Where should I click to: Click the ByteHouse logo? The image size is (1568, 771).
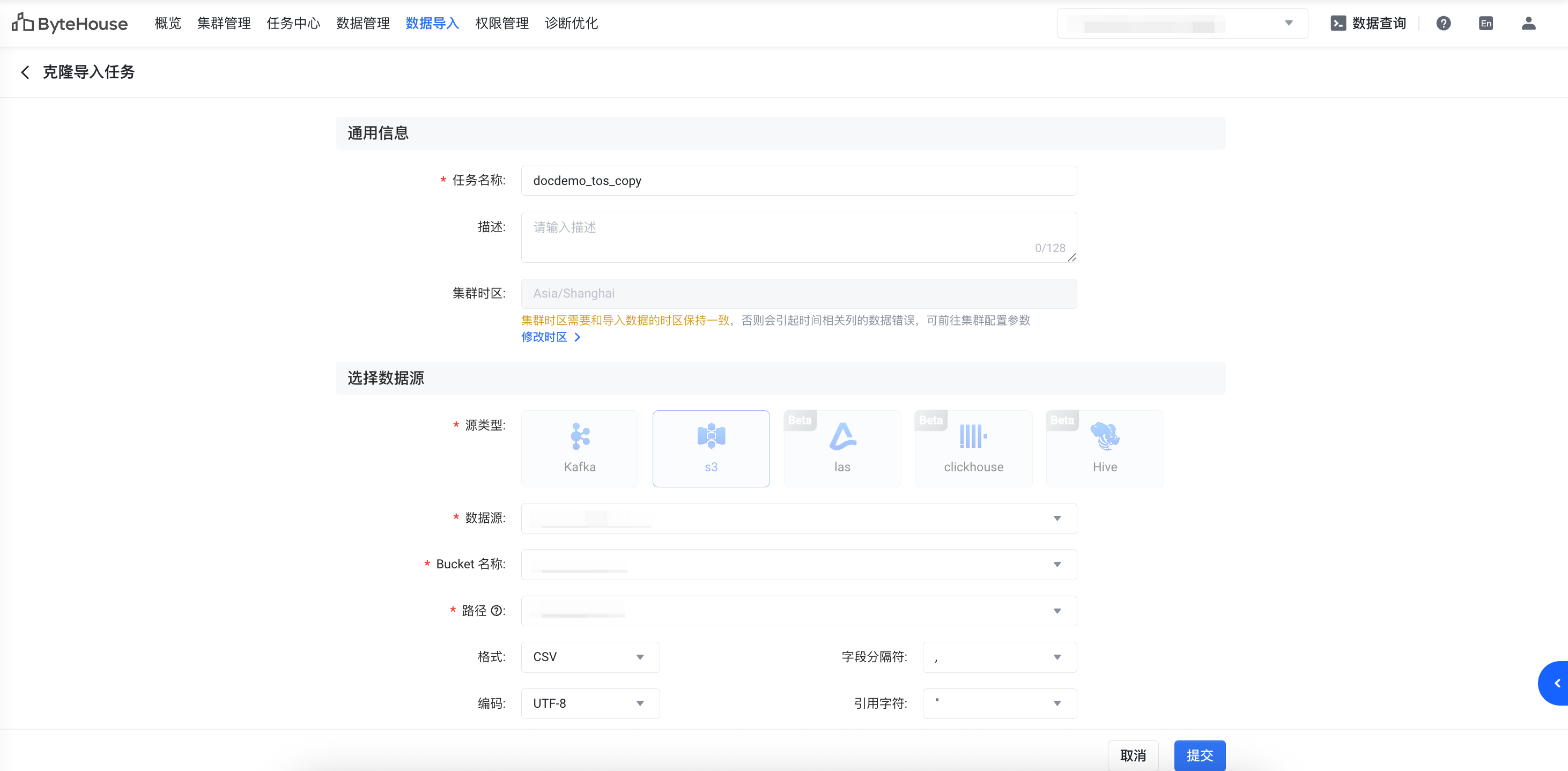(x=70, y=24)
